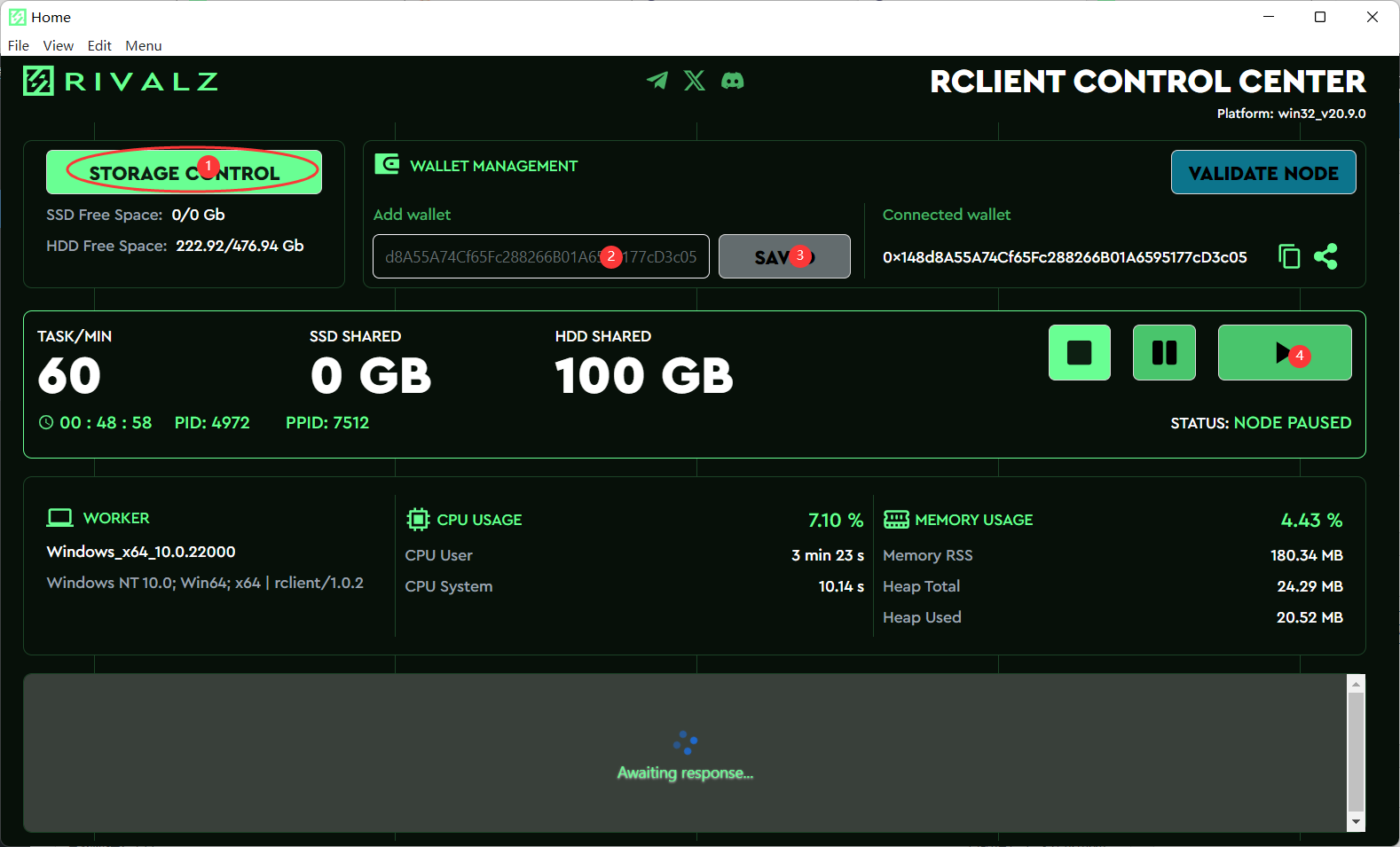Open the File menu
Viewport: 1400px width, 847px height.
click(x=19, y=45)
